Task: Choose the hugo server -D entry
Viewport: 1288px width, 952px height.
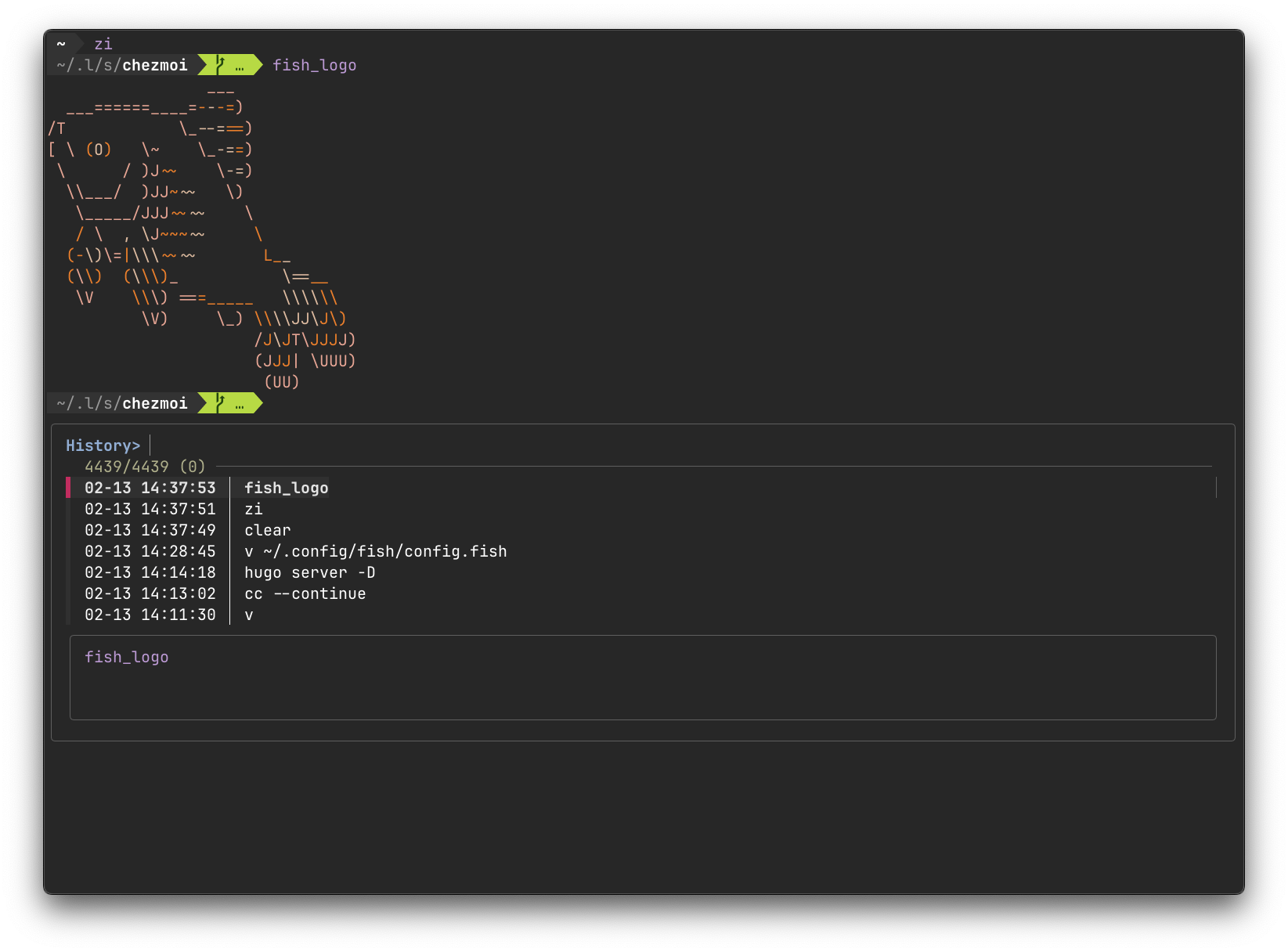Action: coord(309,572)
